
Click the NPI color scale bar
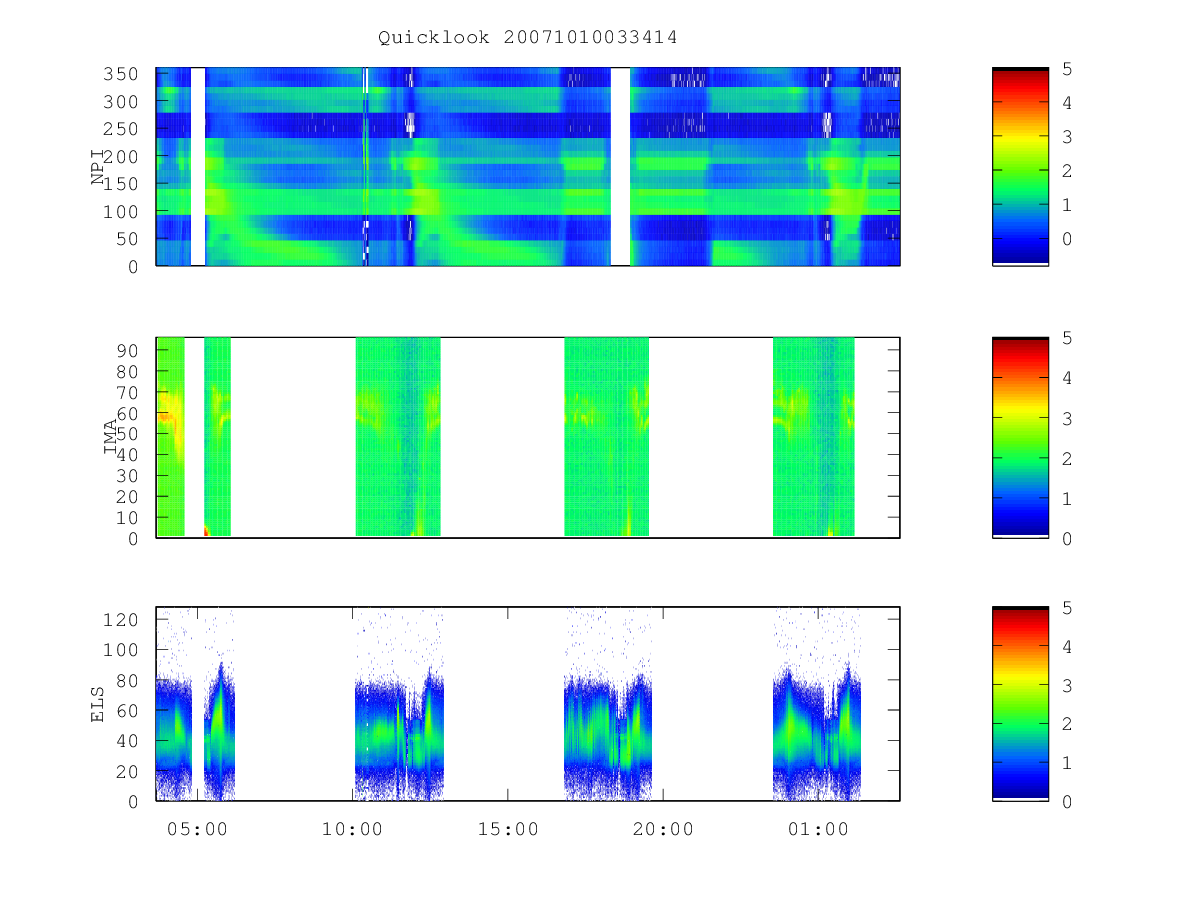pos(1020,167)
